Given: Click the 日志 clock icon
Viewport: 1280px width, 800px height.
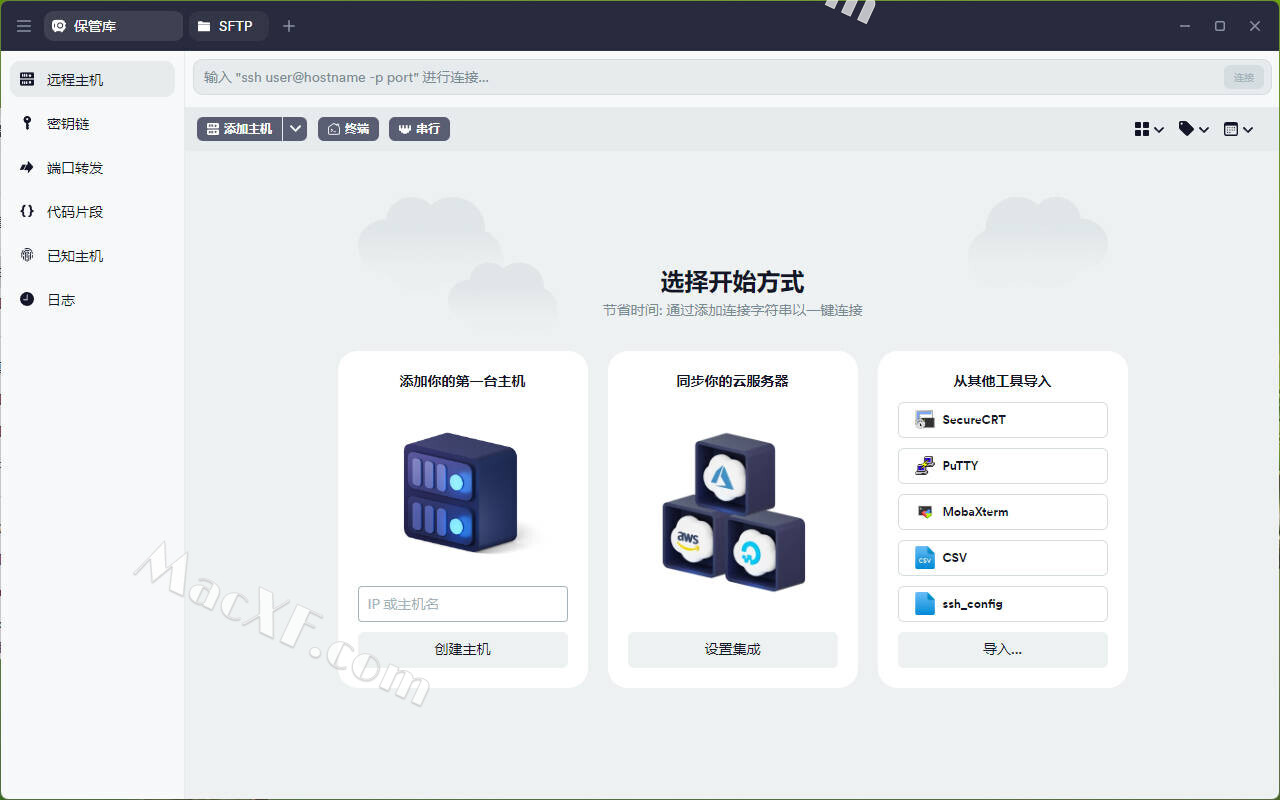Looking at the screenshot, I should 27,299.
